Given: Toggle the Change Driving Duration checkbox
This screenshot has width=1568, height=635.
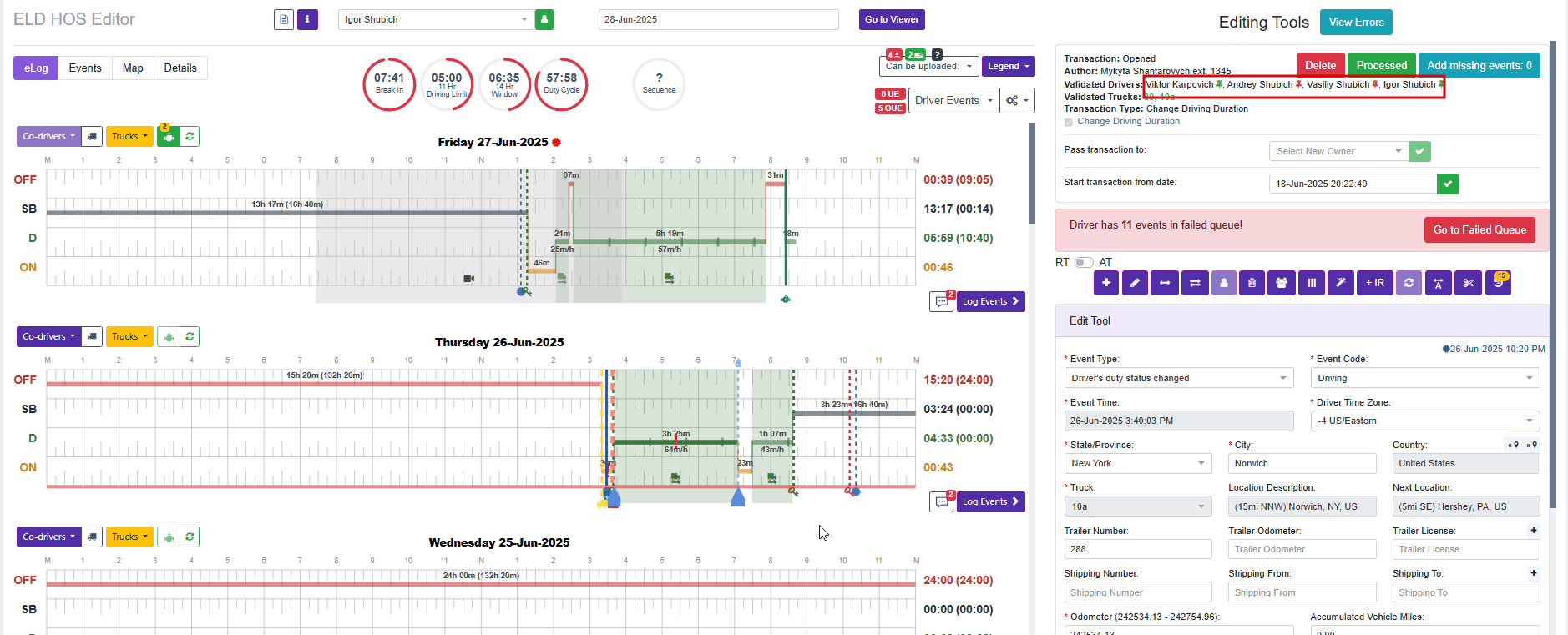Looking at the screenshot, I should click(1069, 122).
